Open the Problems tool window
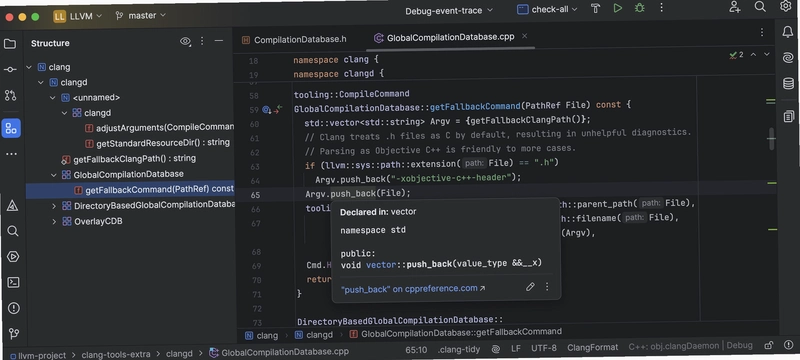The width and height of the screenshot is (800, 360). tap(14, 308)
